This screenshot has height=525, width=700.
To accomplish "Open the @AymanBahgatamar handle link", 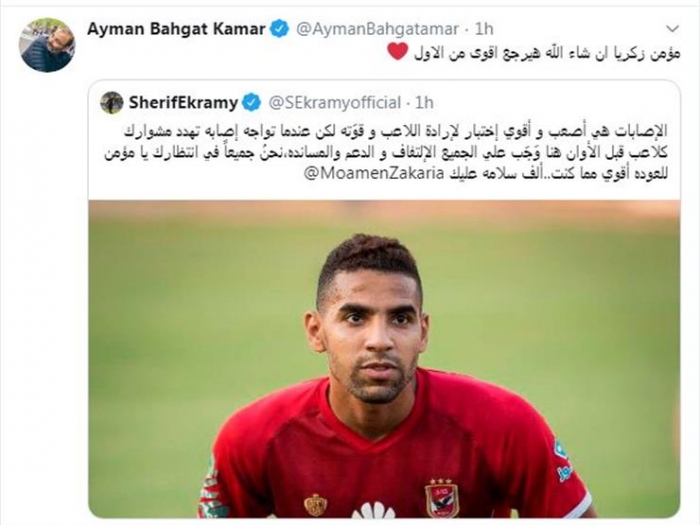I will (x=377, y=29).
